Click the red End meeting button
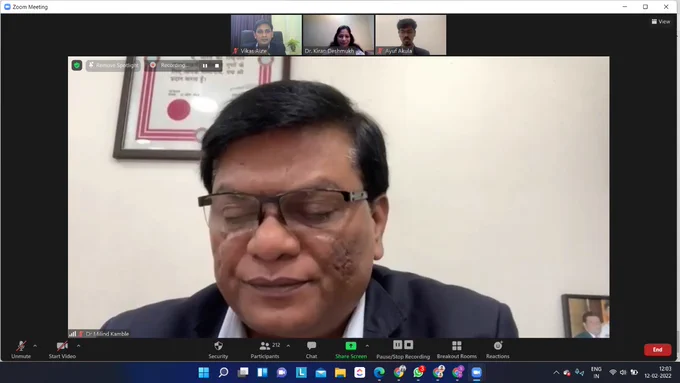The height and width of the screenshot is (383, 680). [657, 350]
